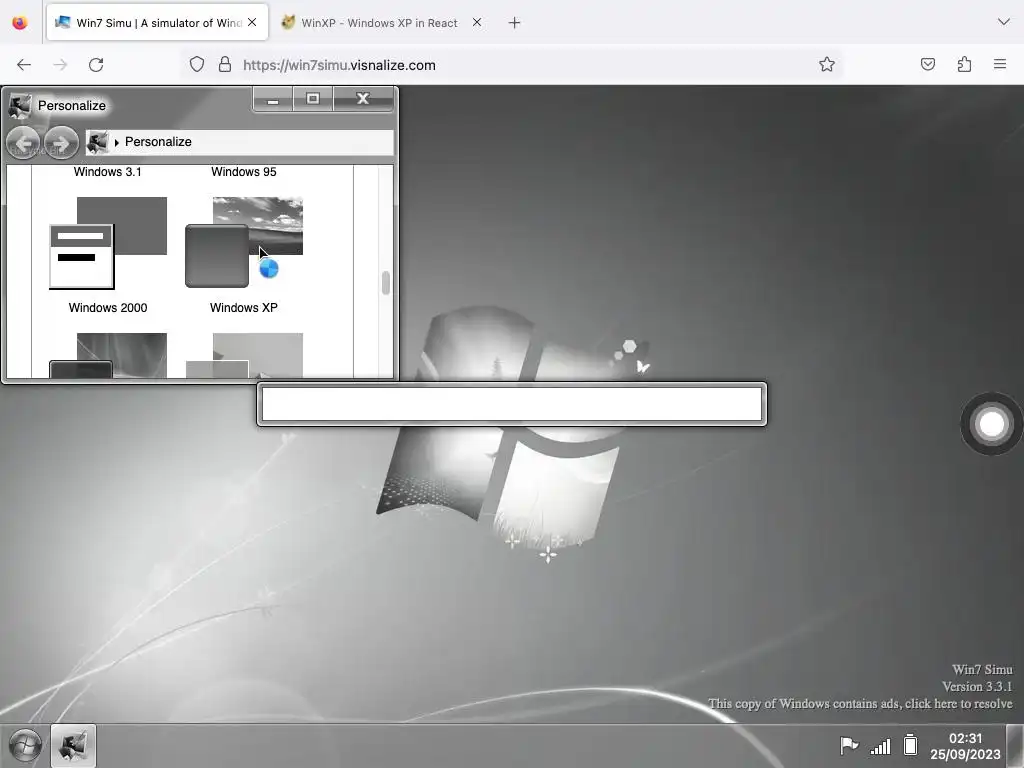Screen dimensions: 1024x768
Task: Click the Personalize breadcrumb icon
Action: [97, 142]
